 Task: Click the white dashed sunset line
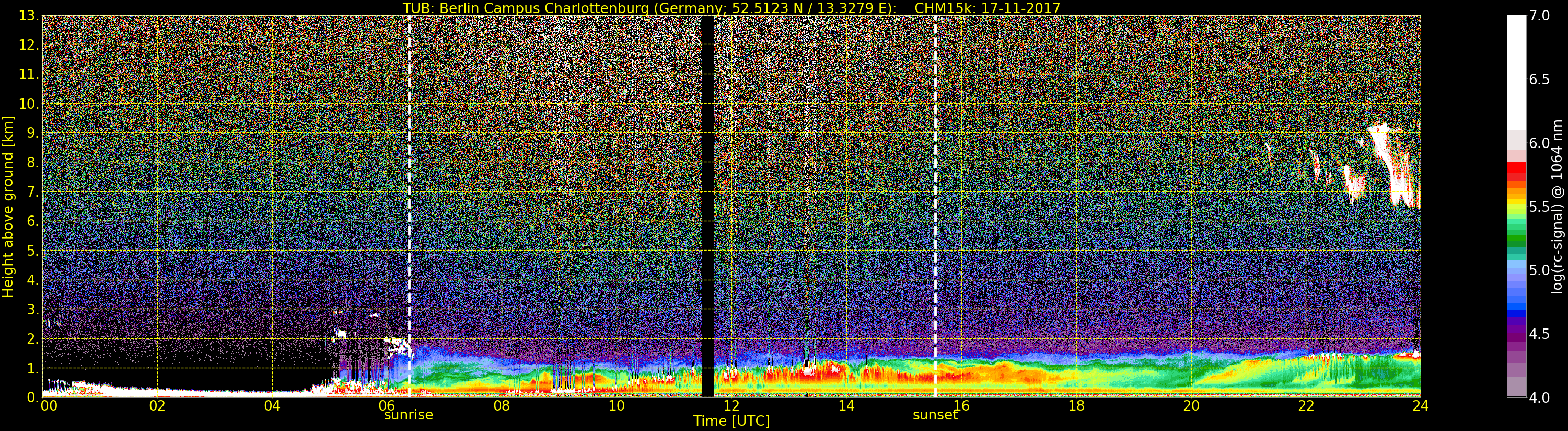[x=936, y=183]
